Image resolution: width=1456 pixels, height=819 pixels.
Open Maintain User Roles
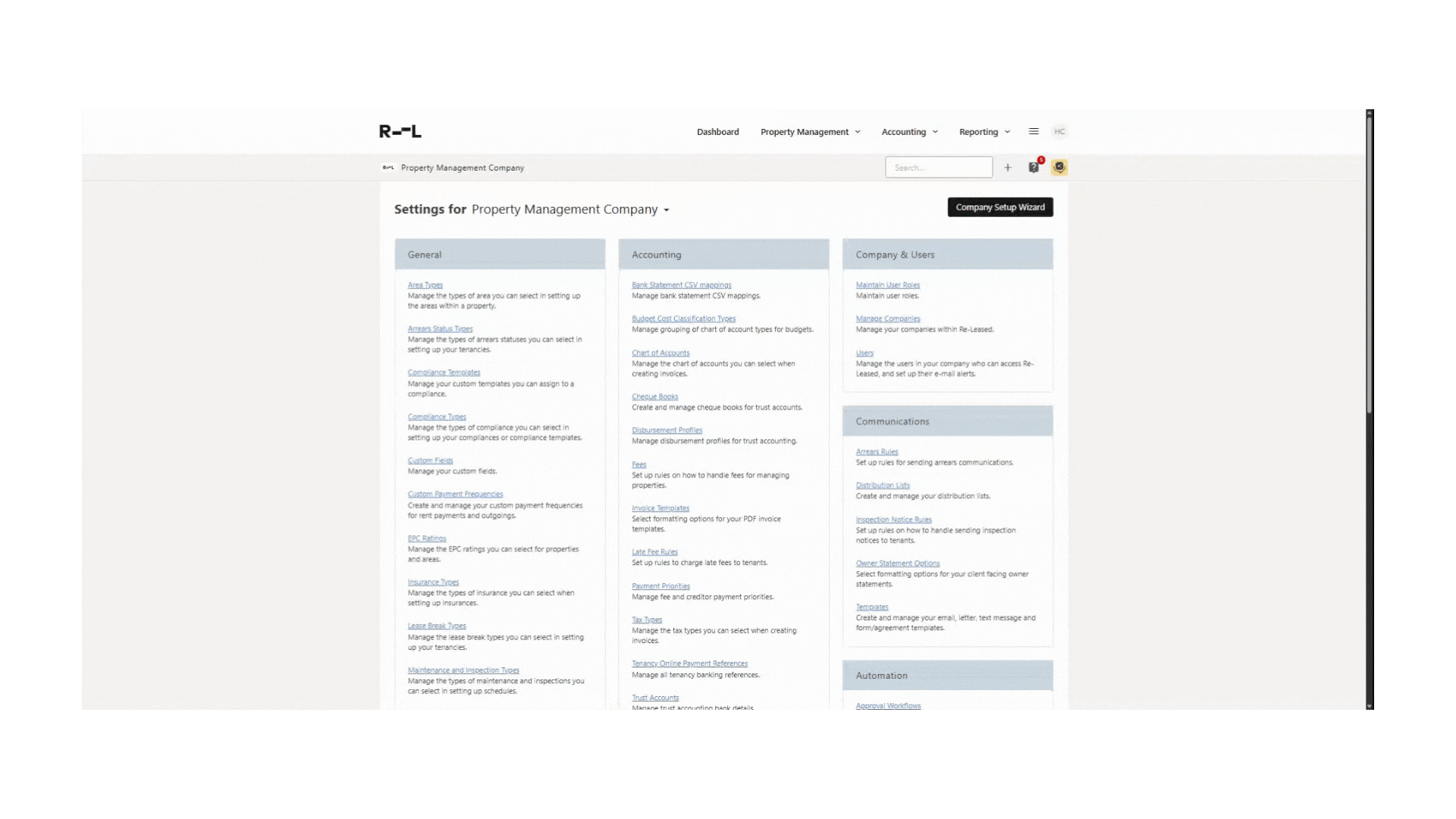click(x=887, y=284)
